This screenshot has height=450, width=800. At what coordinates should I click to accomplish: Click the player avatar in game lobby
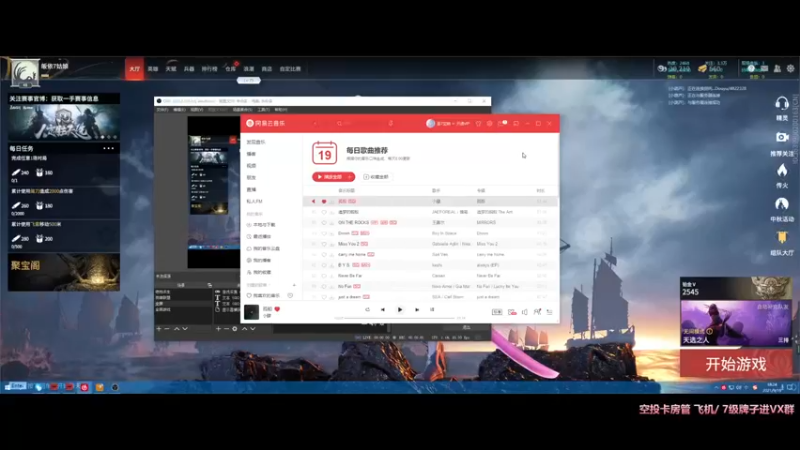[x=24, y=73]
